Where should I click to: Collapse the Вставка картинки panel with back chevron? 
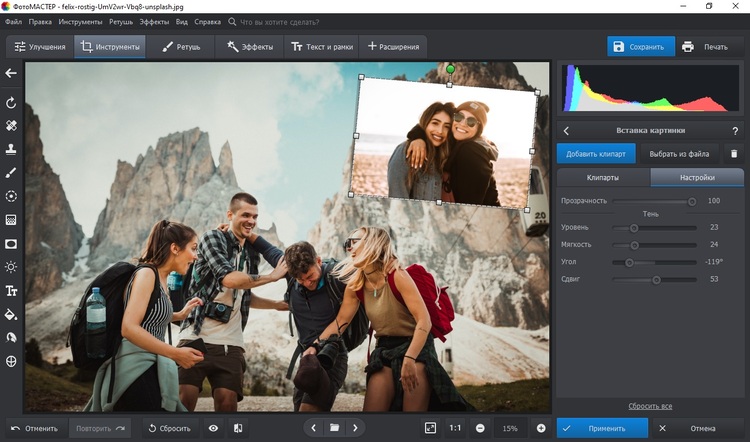click(x=567, y=131)
